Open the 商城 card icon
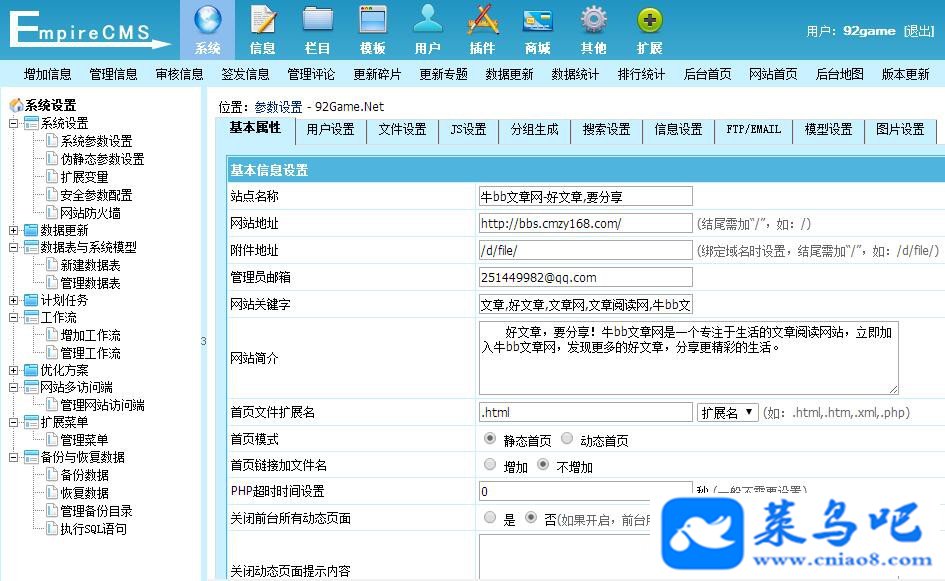945x581 pixels. tap(538, 21)
